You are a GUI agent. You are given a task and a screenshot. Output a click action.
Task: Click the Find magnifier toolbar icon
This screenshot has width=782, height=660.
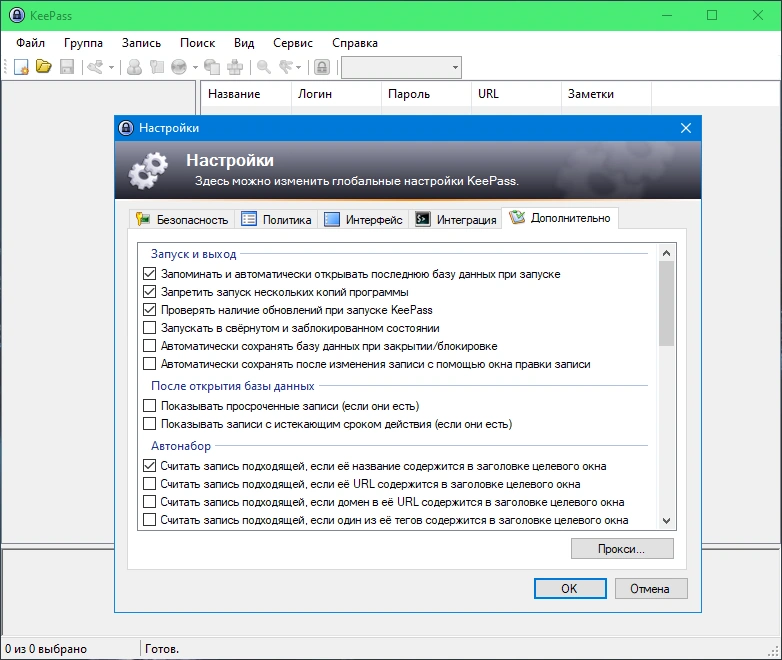[264, 67]
